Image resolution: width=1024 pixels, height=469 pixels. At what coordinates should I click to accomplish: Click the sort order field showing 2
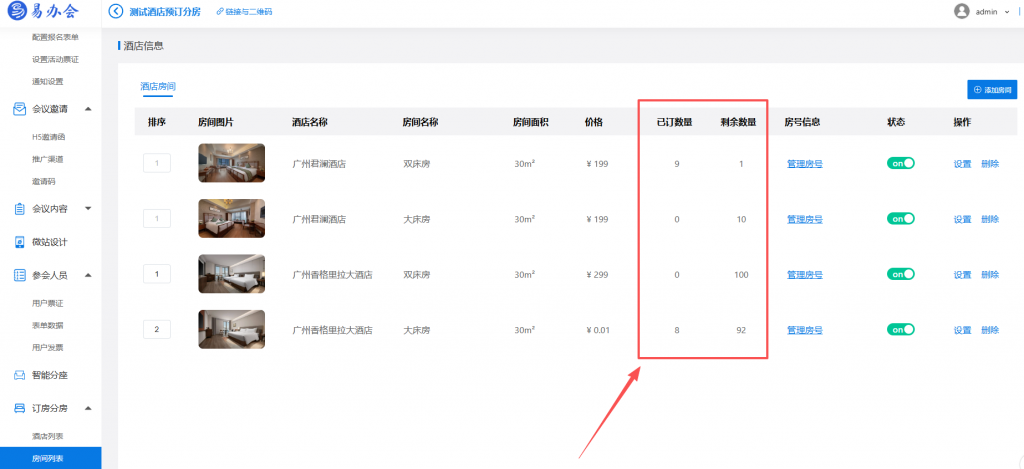coord(157,330)
